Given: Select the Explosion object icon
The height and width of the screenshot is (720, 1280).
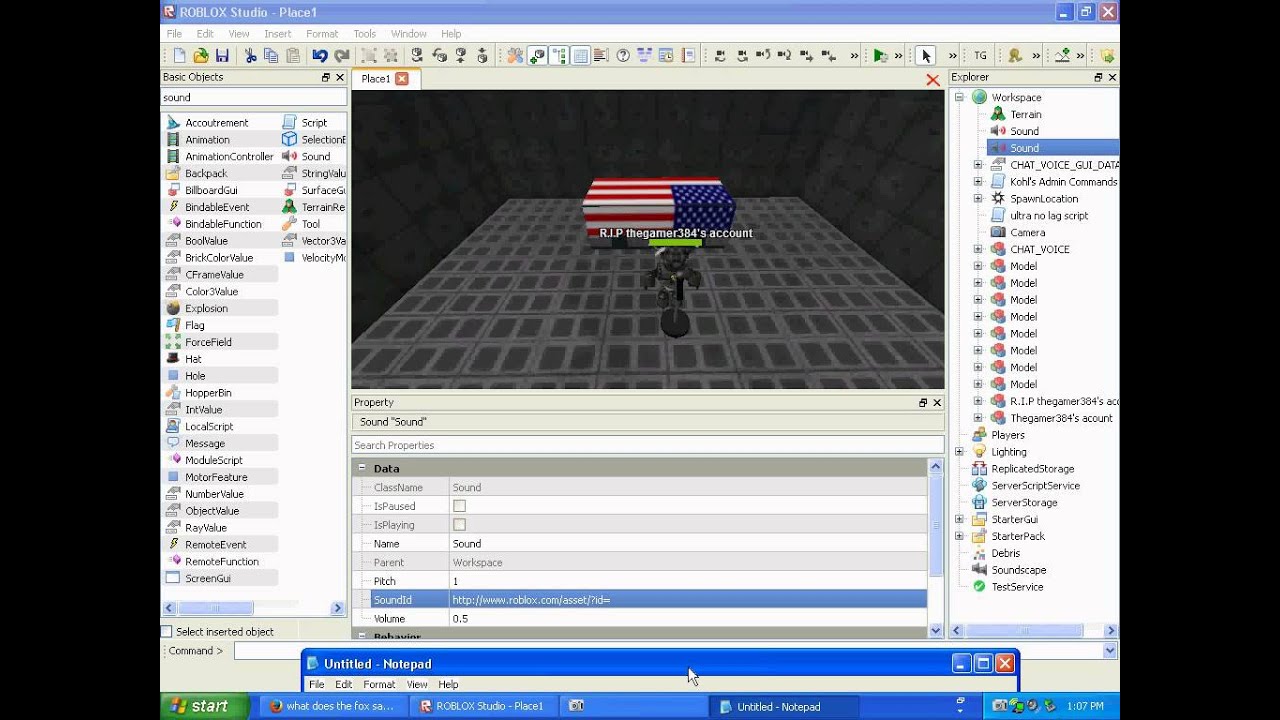Looking at the screenshot, I should click(x=174, y=308).
